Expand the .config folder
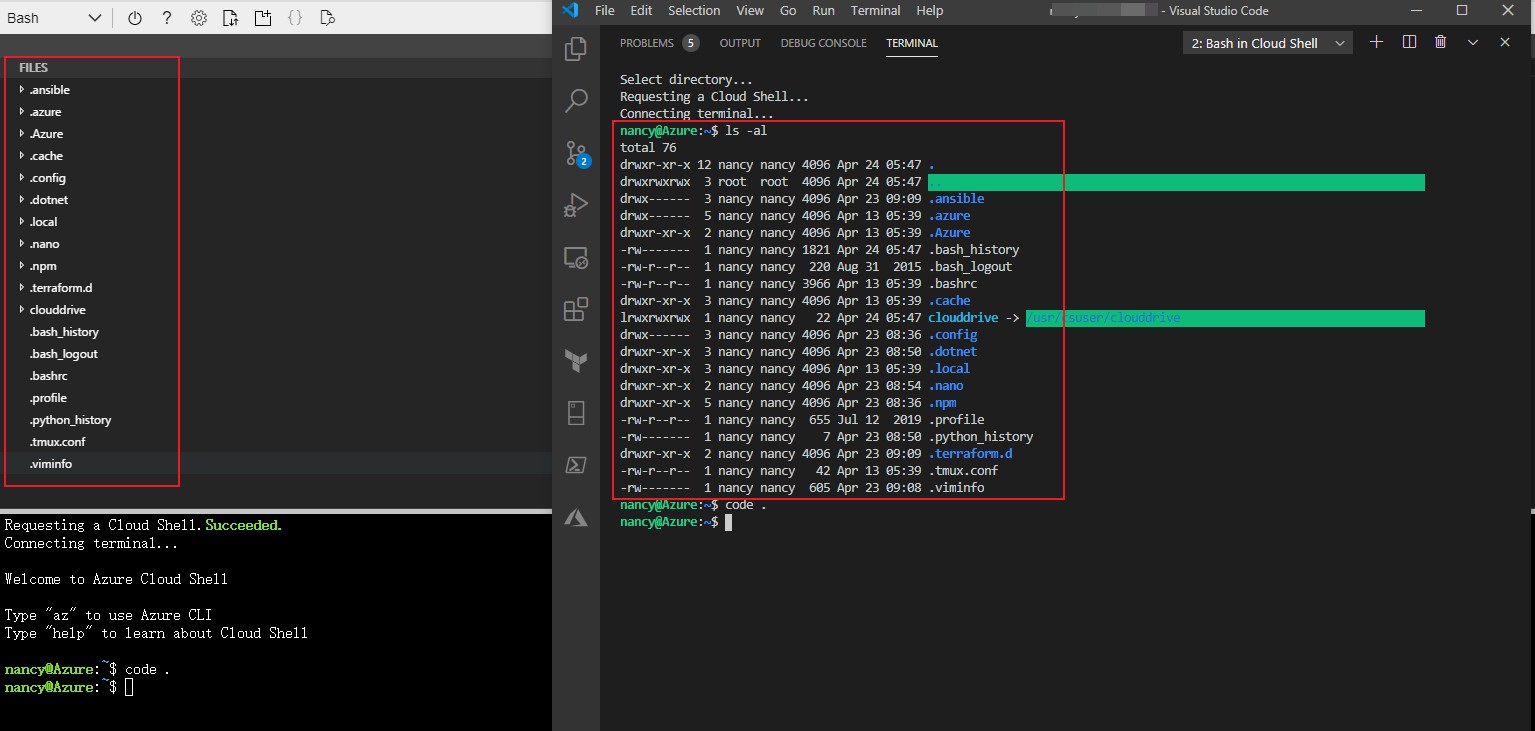Screen dimensions: 1535x731 pos(47,178)
